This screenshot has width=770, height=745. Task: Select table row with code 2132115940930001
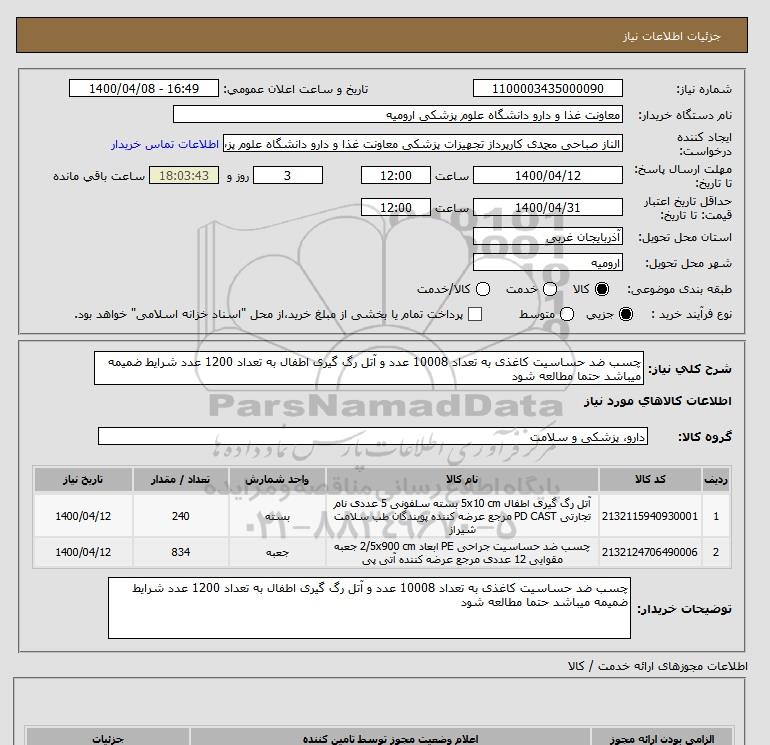click(382, 516)
